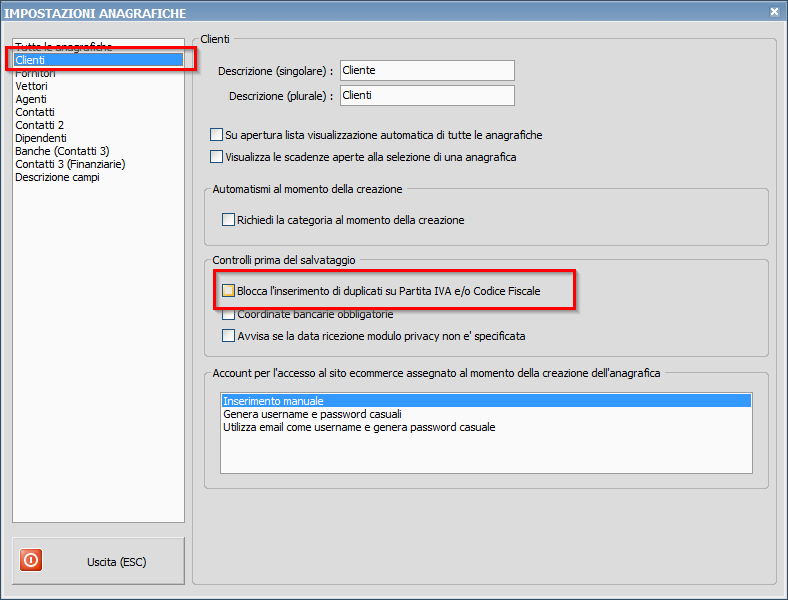
Task: Select Clienti in the category list
Action: point(98,60)
